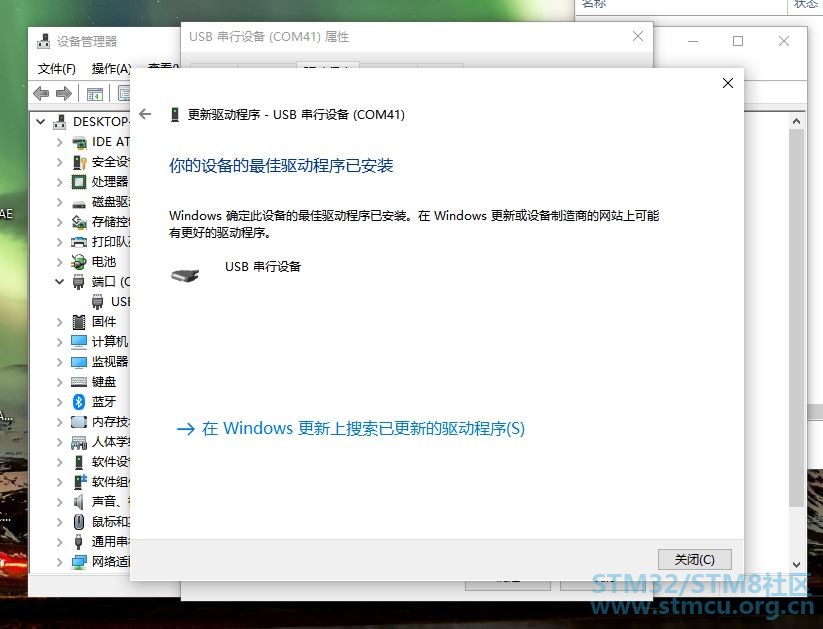Image resolution: width=823 pixels, height=629 pixels.
Task: Select the IDE ATA controller icon
Action: click(x=79, y=142)
